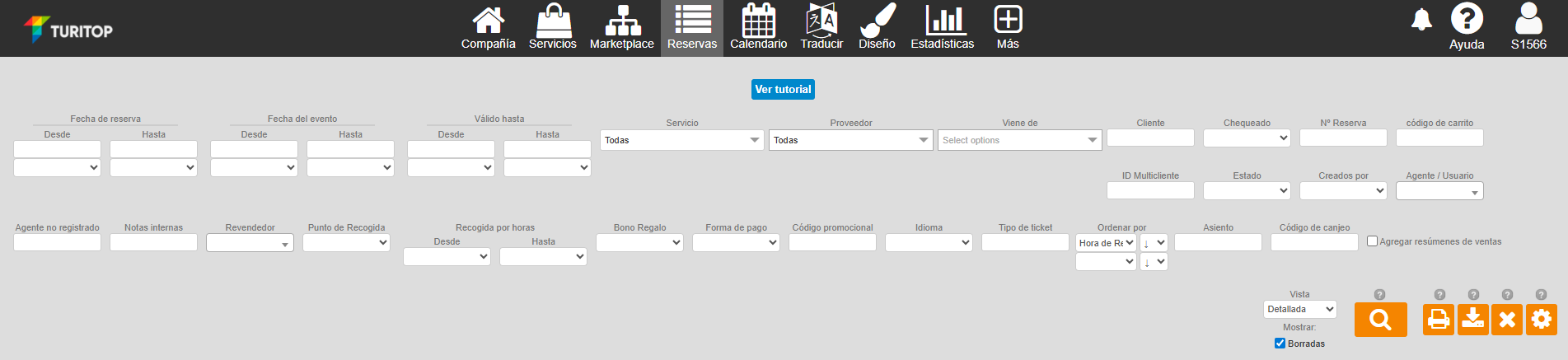This screenshot has height=360, width=1568.
Task: Open the Marketplace menu item
Action: click(x=621, y=26)
